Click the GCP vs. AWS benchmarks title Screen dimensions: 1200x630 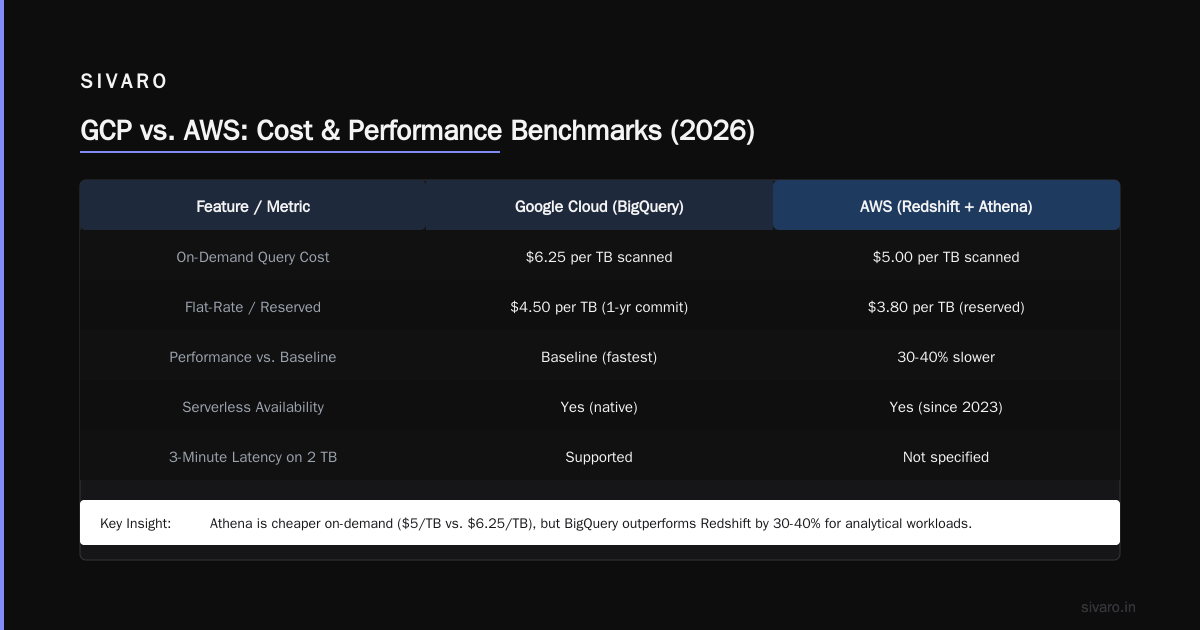pos(417,131)
